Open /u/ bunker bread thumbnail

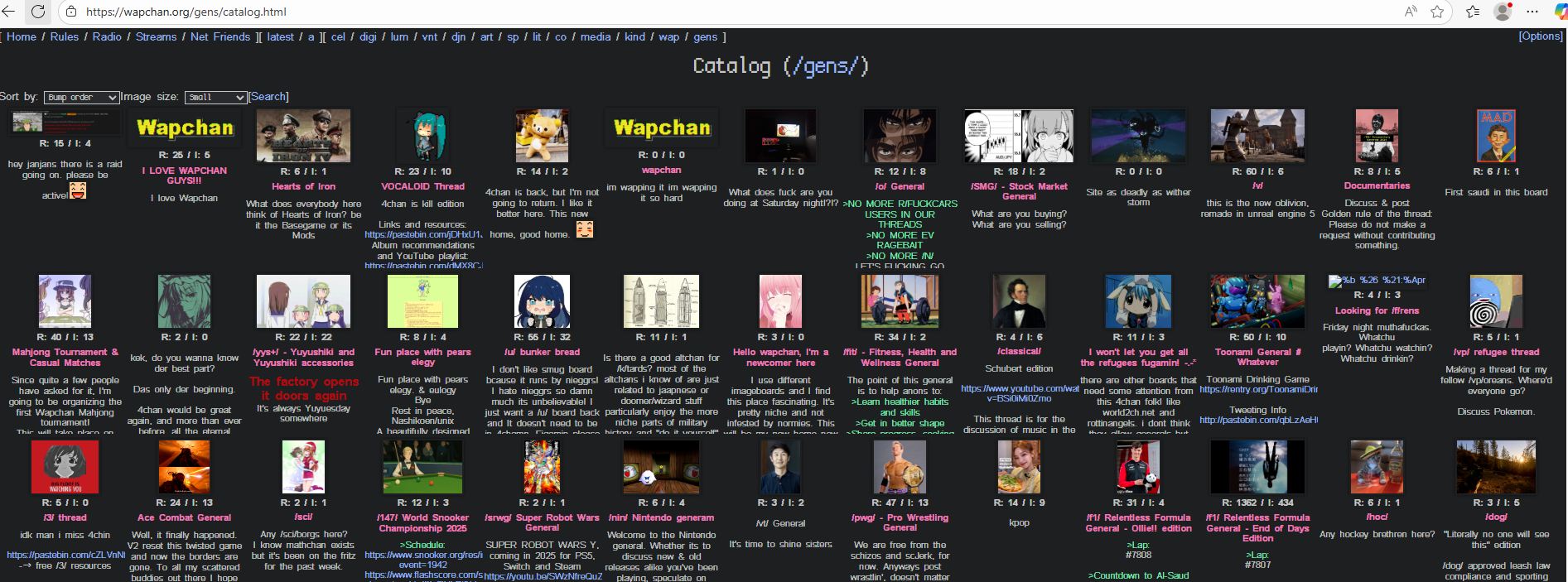pos(542,302)
